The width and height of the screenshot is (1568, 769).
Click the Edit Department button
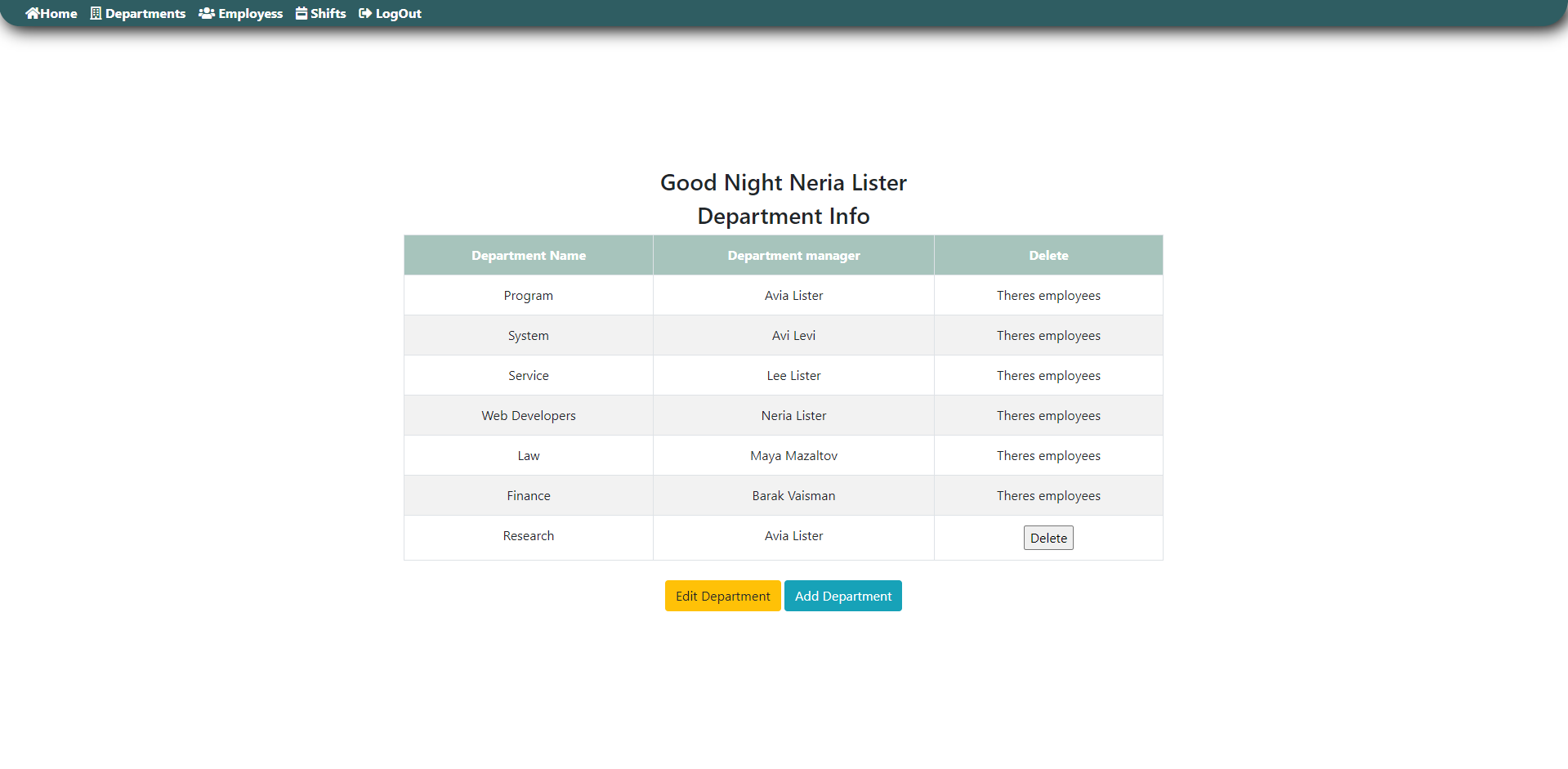723,596
